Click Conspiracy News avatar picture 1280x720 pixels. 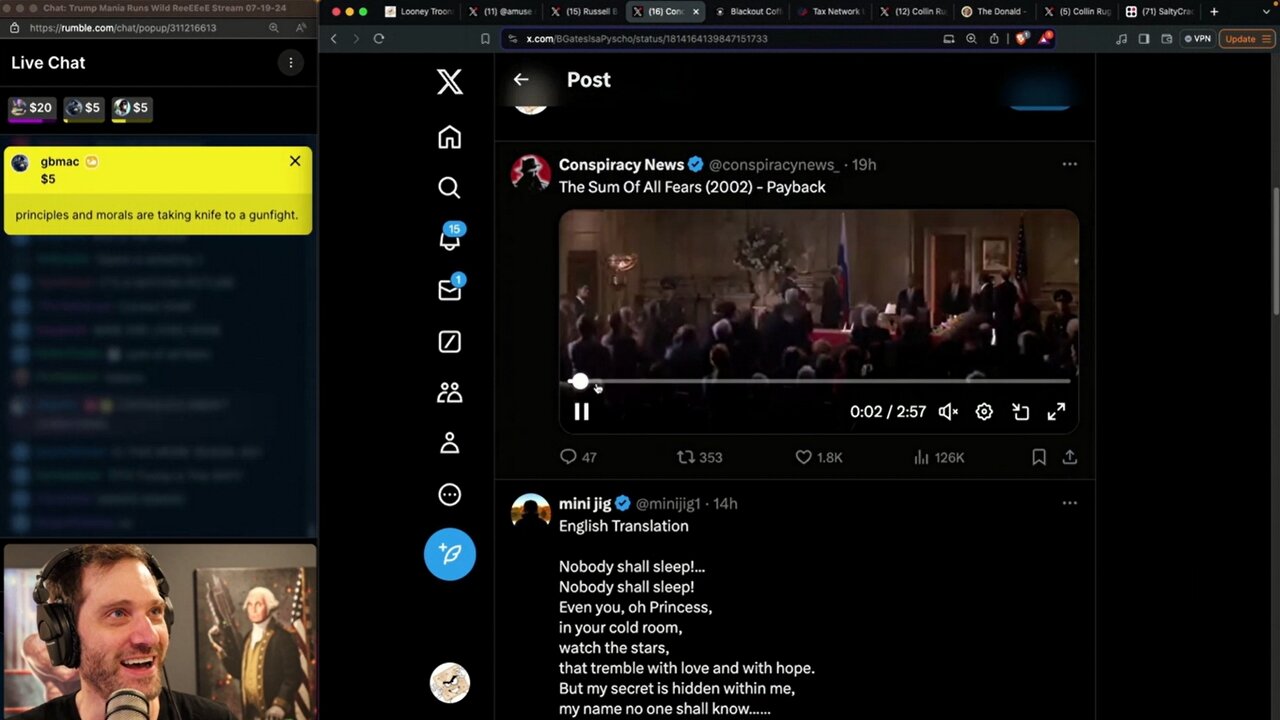point(530,174)
